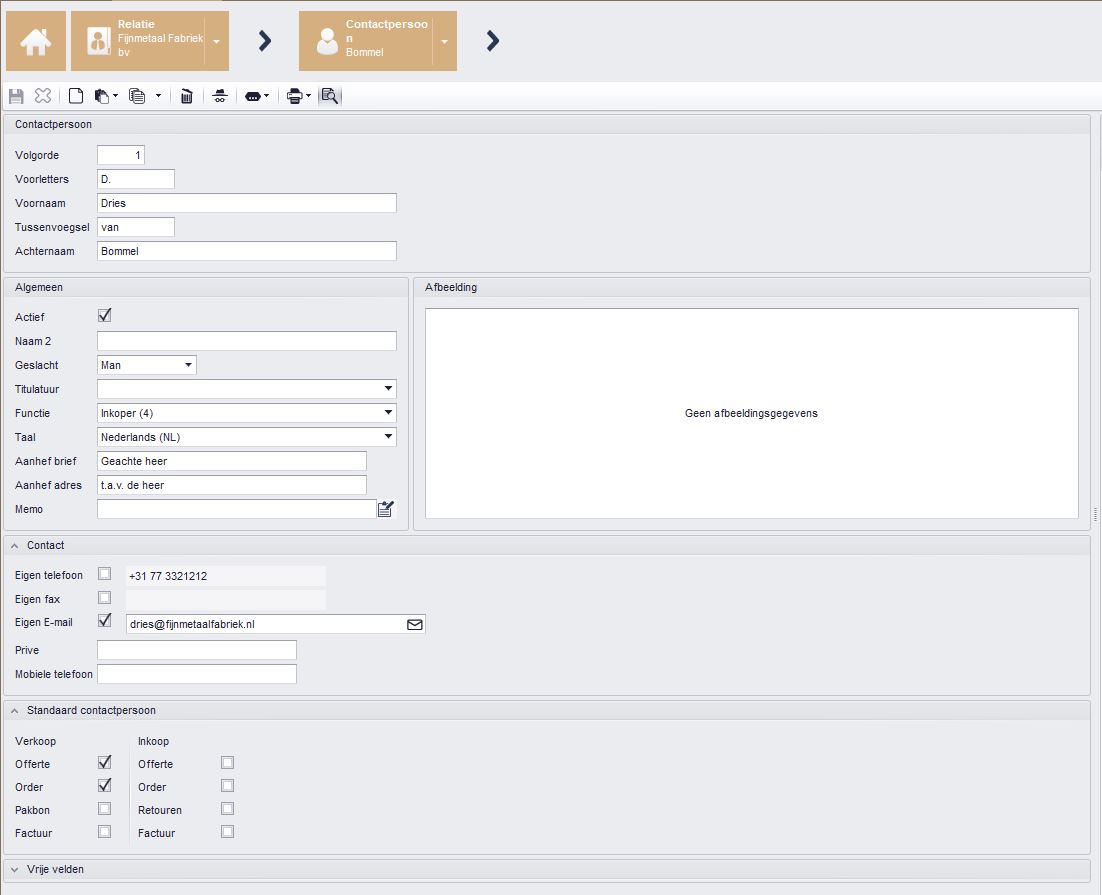Viewport: 1102px width, 895px height.
Task: Collapse the Standaard contactpersoon section
Action: click(15, 711)
